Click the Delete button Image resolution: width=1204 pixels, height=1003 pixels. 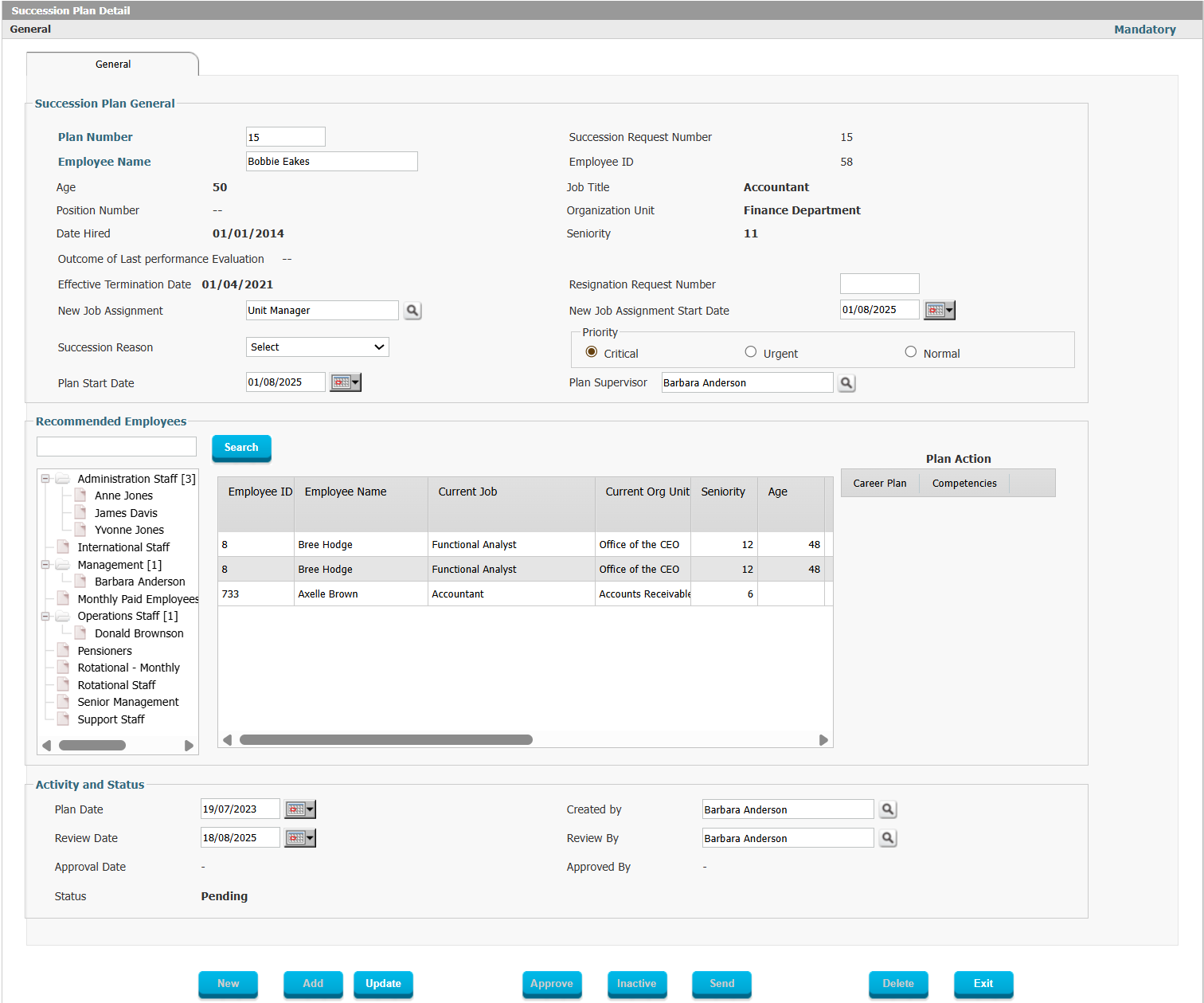(x=898, y=984)
